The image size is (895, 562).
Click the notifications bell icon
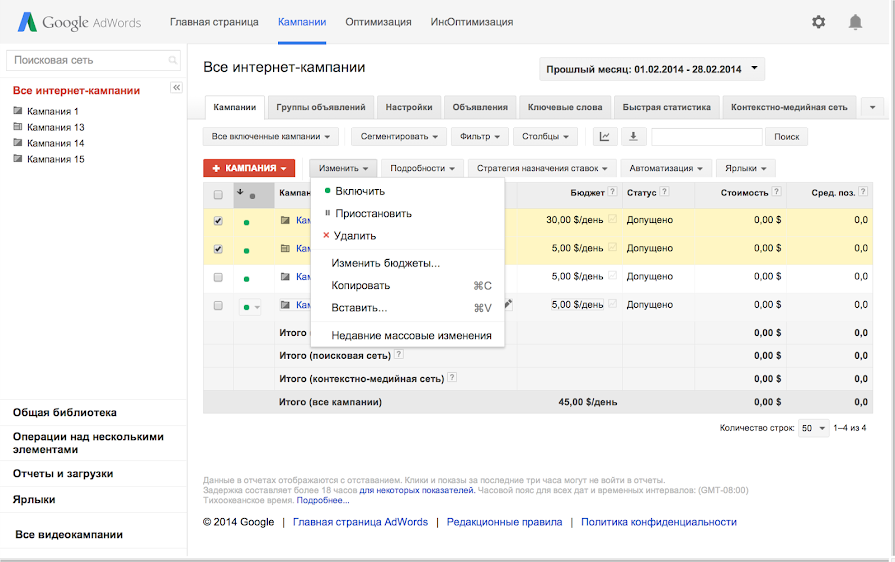[855, 22]
